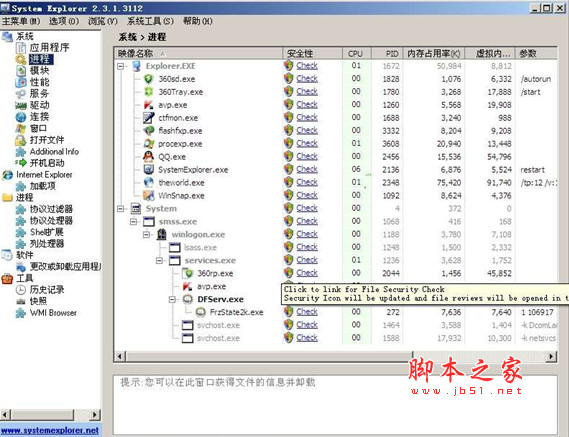Open the 帮助 menu
This screenshot has height=437, width=569.
[x=198, y=21]
